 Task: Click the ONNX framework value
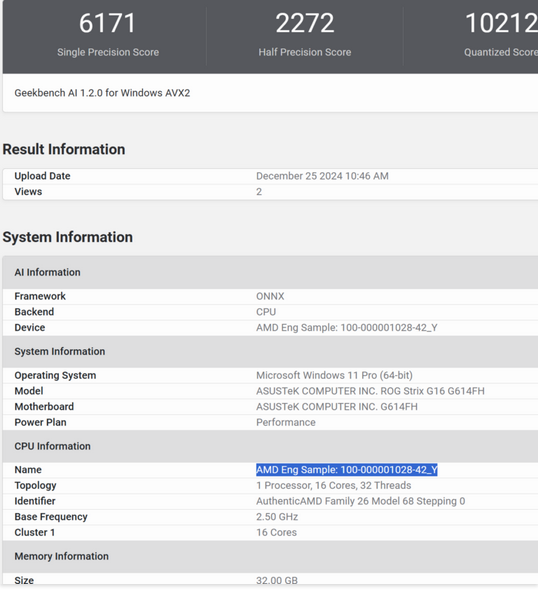(x=270, y=296)
